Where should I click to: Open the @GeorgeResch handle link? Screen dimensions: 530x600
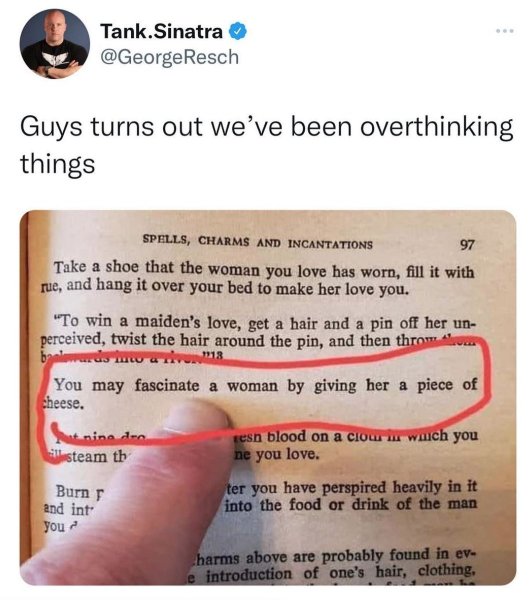(170, 57)
